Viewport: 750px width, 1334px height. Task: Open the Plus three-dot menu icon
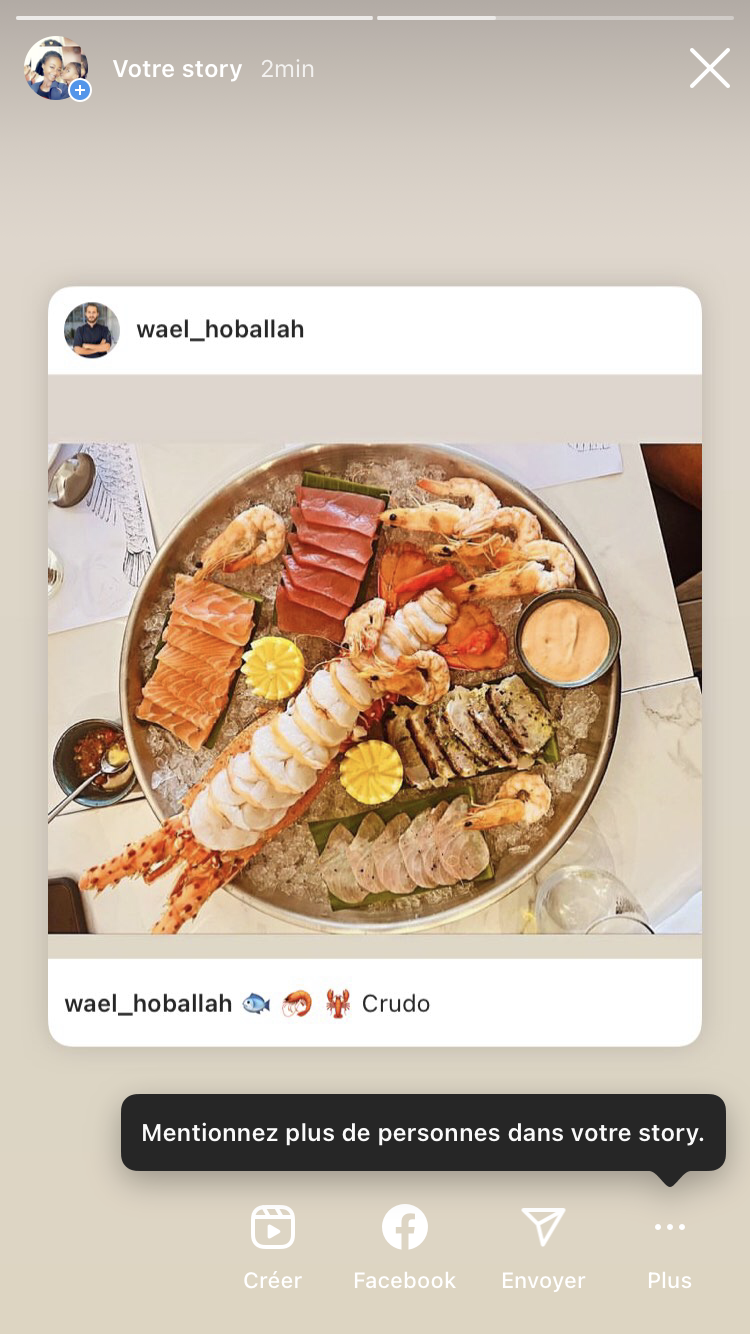pos(669,1227)
